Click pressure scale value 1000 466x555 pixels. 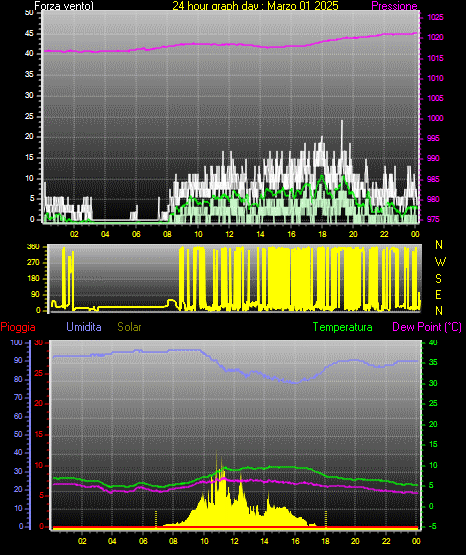tap(435, 118)
